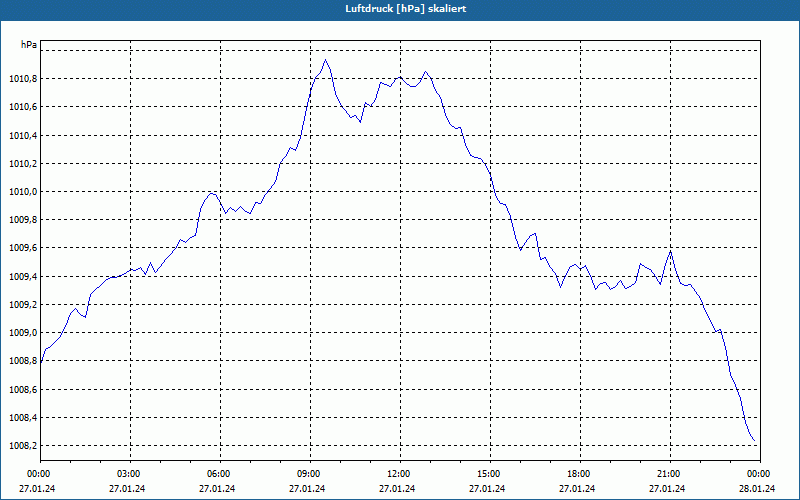Select the 1009,6 y-axis label

click(x=22, y=248)
